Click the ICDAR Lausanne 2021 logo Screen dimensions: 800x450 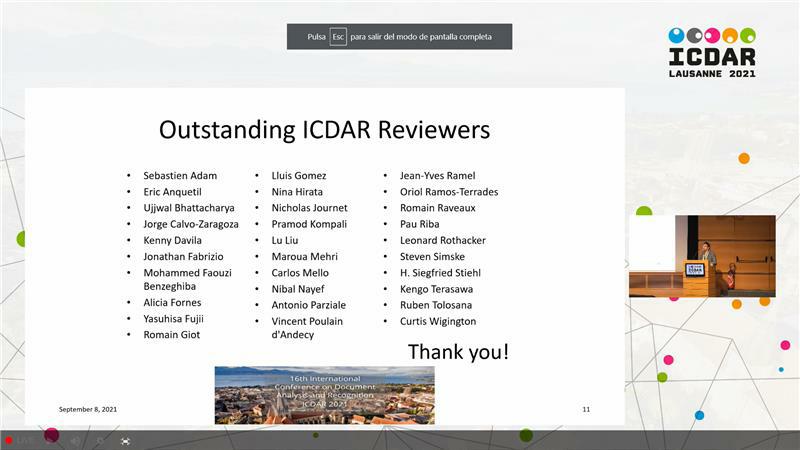tap(712, 53)
